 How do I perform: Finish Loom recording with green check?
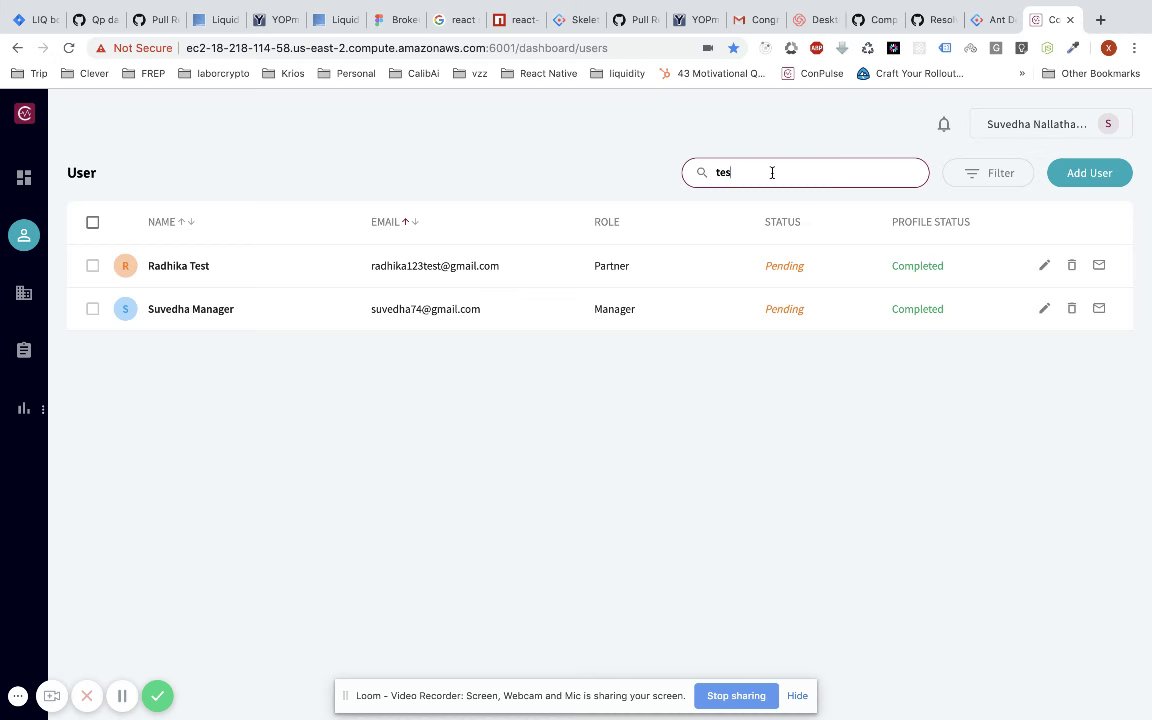[x=157, y=696]
